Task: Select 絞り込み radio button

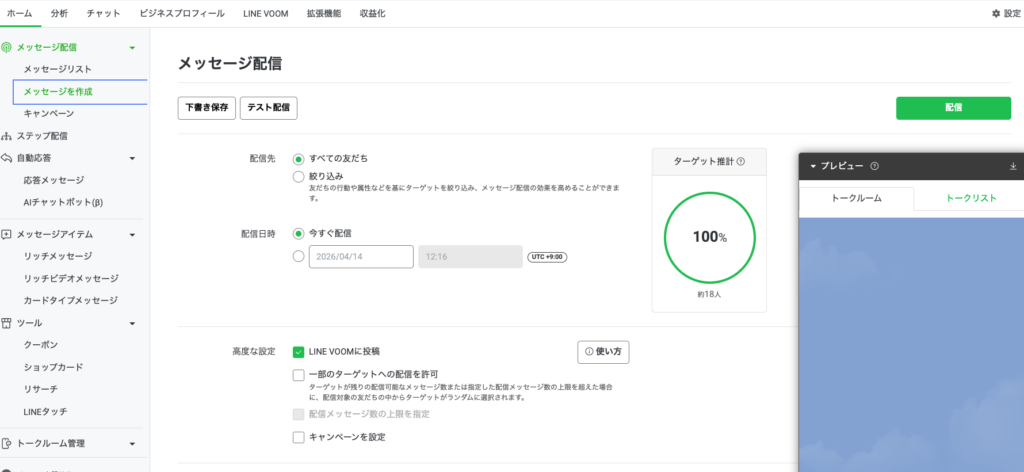Action: [x=298, y=176]
